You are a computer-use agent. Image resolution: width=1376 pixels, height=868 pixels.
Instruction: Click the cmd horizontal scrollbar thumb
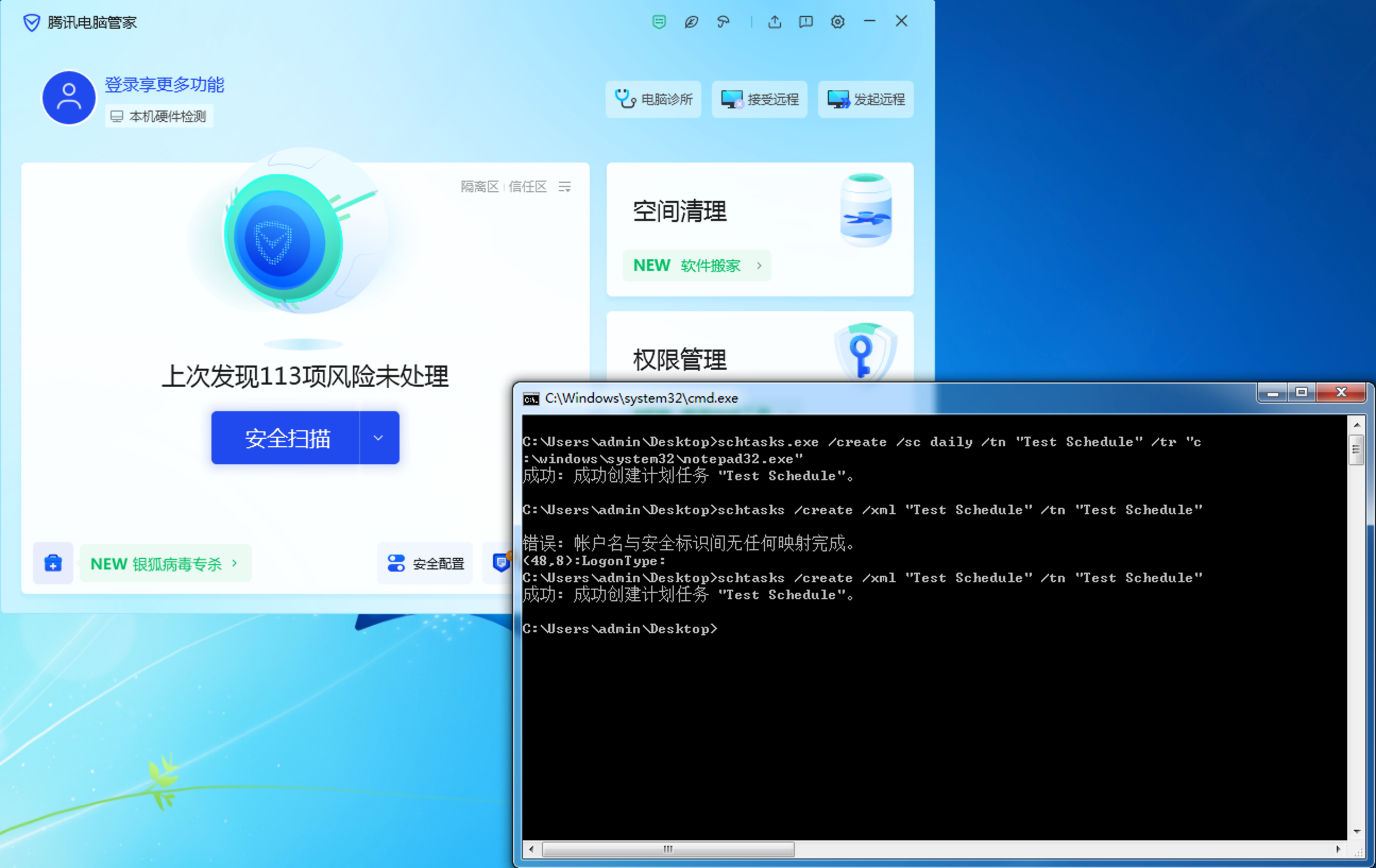[x=667, y=849]
